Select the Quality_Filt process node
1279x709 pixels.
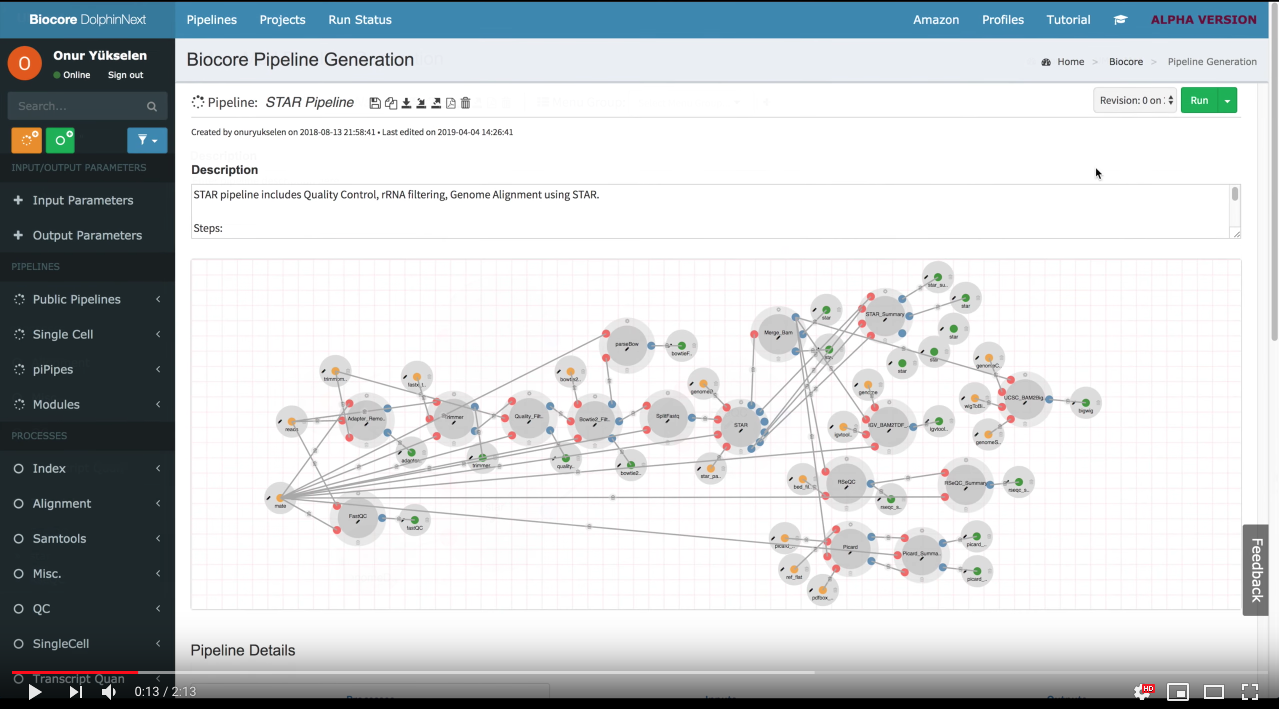point(527,418)
